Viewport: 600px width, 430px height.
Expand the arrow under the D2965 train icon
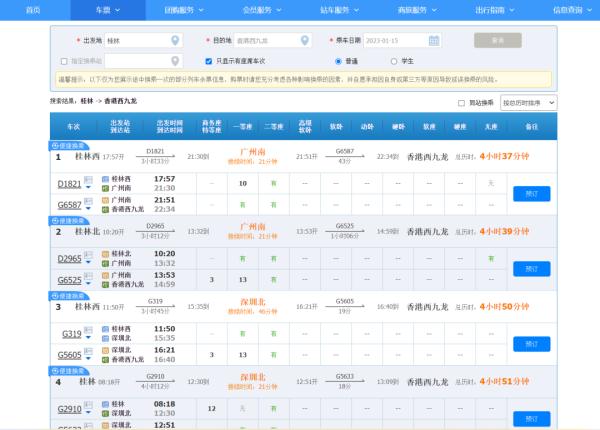coord(88,262)
